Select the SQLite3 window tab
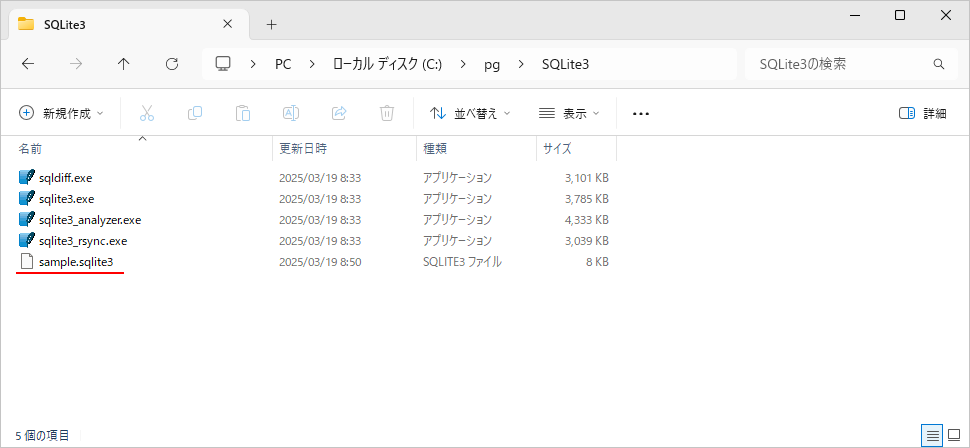The width and height of the screenshot is (970, 448). [127, 25]
